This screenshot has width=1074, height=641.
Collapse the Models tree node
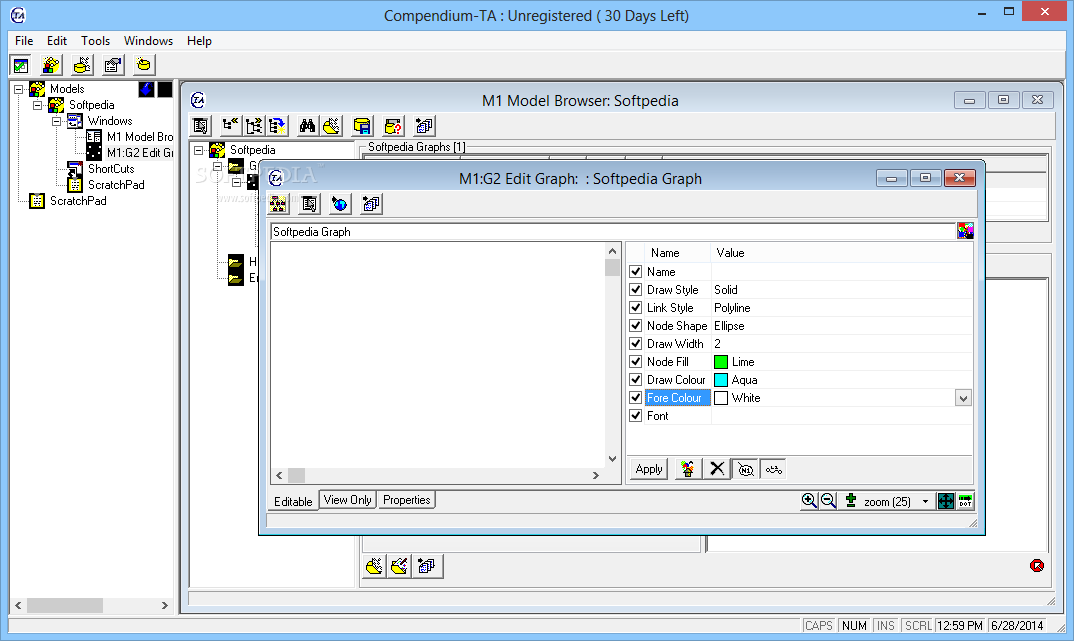coord(18,89)
